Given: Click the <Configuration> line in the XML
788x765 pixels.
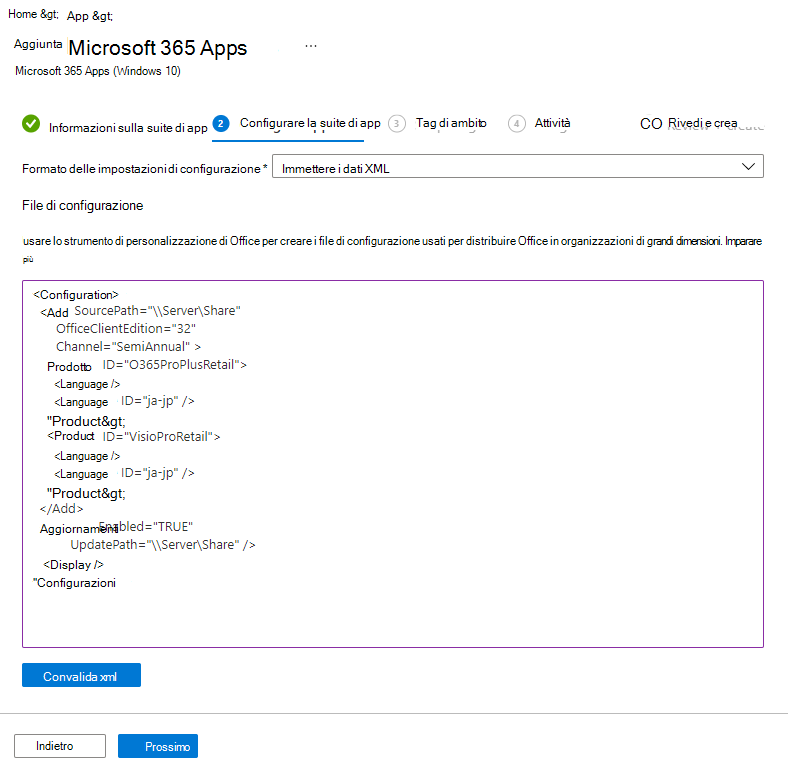Looking at the screenshot, I should (76, 295).
